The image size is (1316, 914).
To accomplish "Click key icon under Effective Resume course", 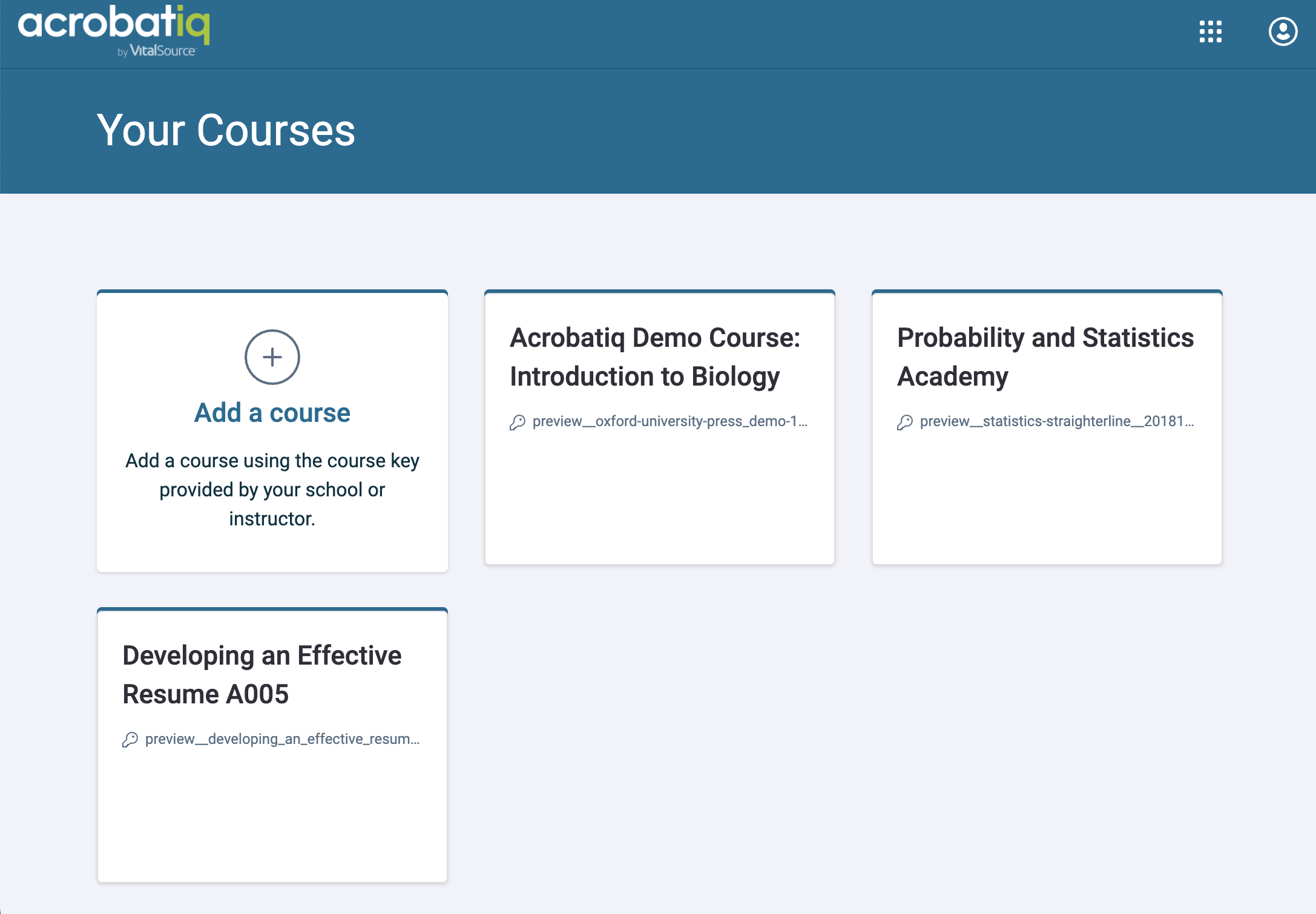I will pos(130,740).
